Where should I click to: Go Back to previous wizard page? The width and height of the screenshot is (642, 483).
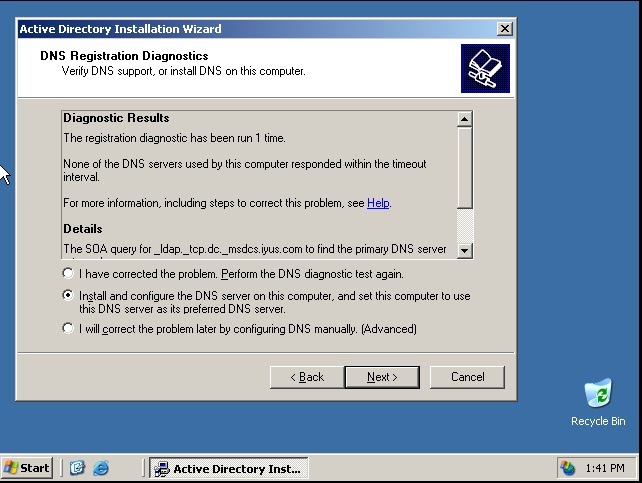click(307, 377)
